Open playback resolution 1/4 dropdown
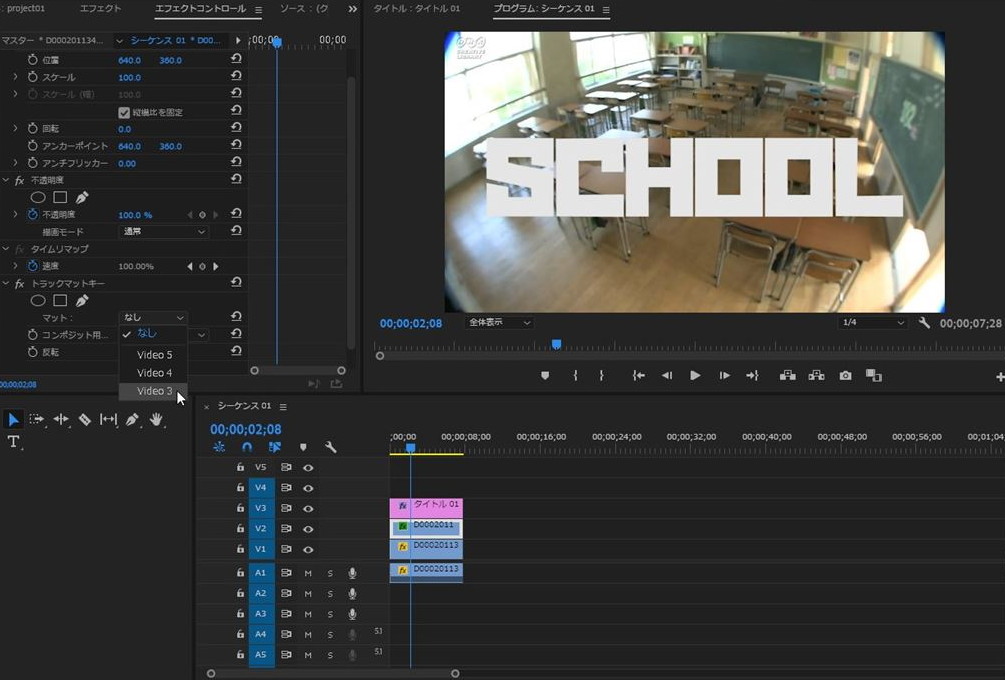 click(872, 323)
